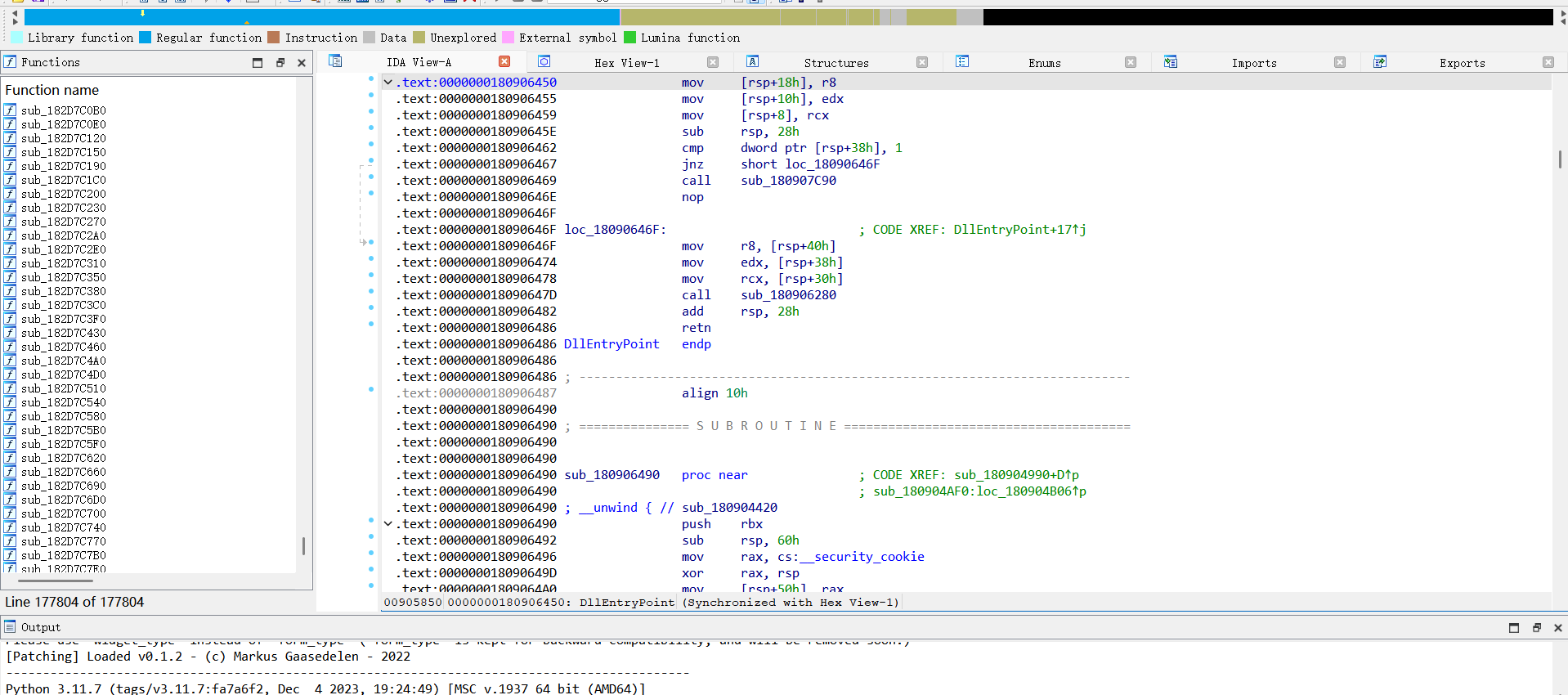Viewport: 1568px width, 695px height.
Task: Click the Enums tab icon
Action: 962,61
